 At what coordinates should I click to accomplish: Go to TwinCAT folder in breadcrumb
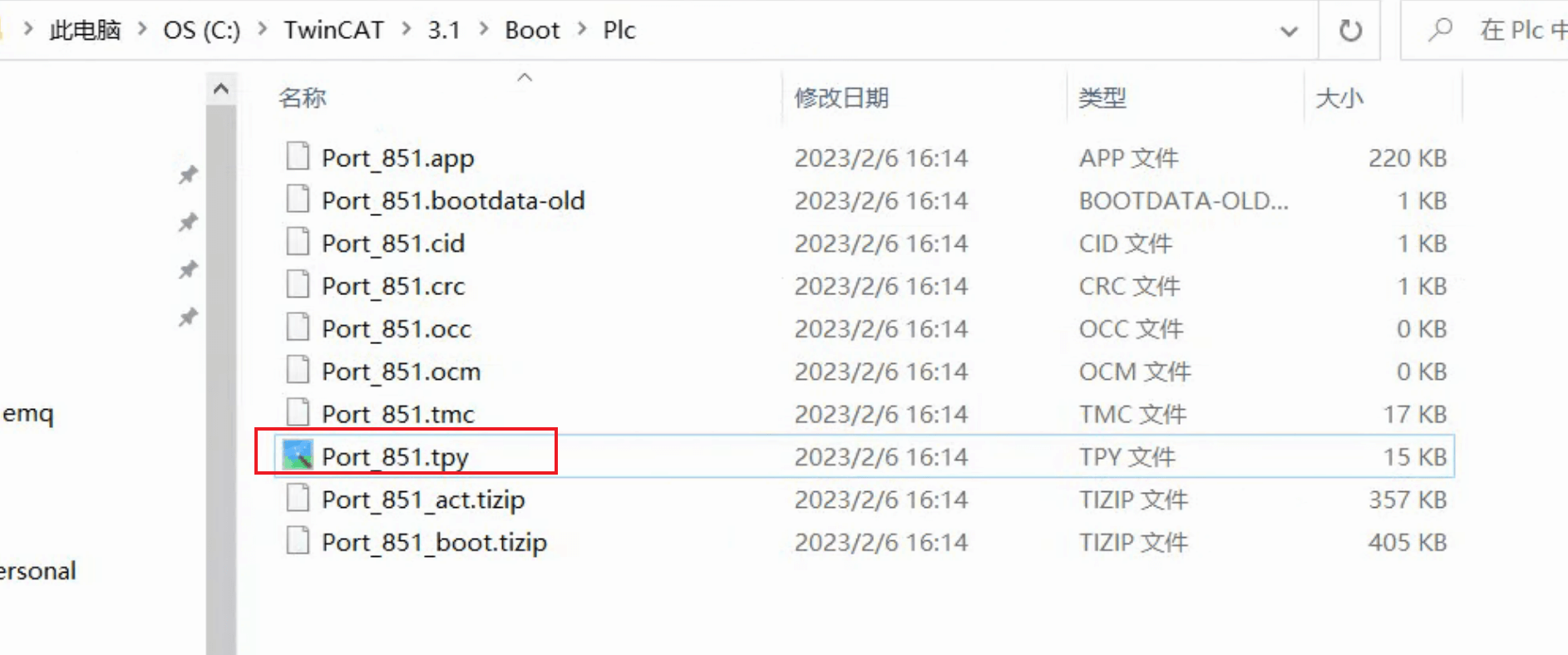click(x=333, y=30)
